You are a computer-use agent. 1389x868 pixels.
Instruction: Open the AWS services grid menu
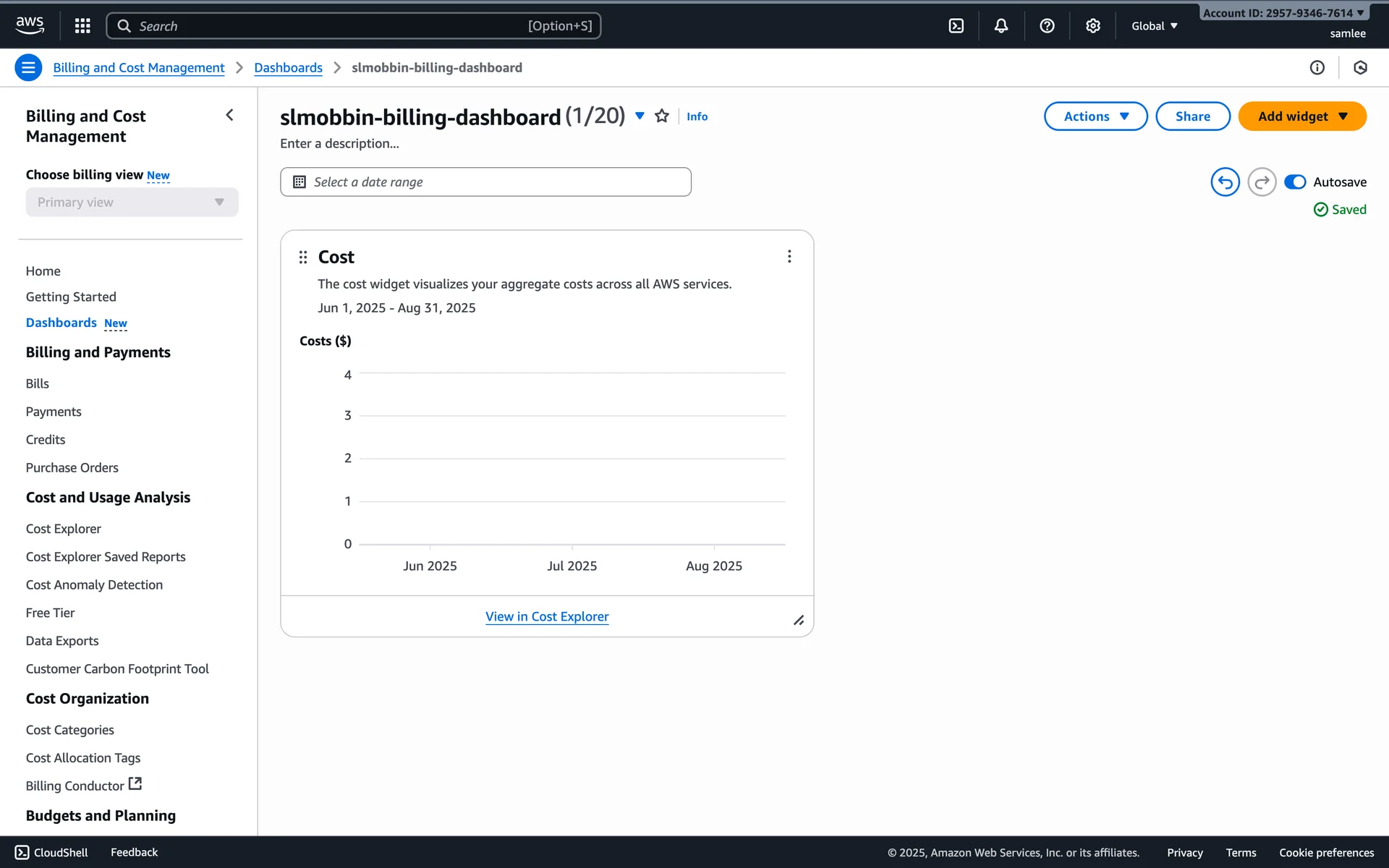click(x=82, y=26)
